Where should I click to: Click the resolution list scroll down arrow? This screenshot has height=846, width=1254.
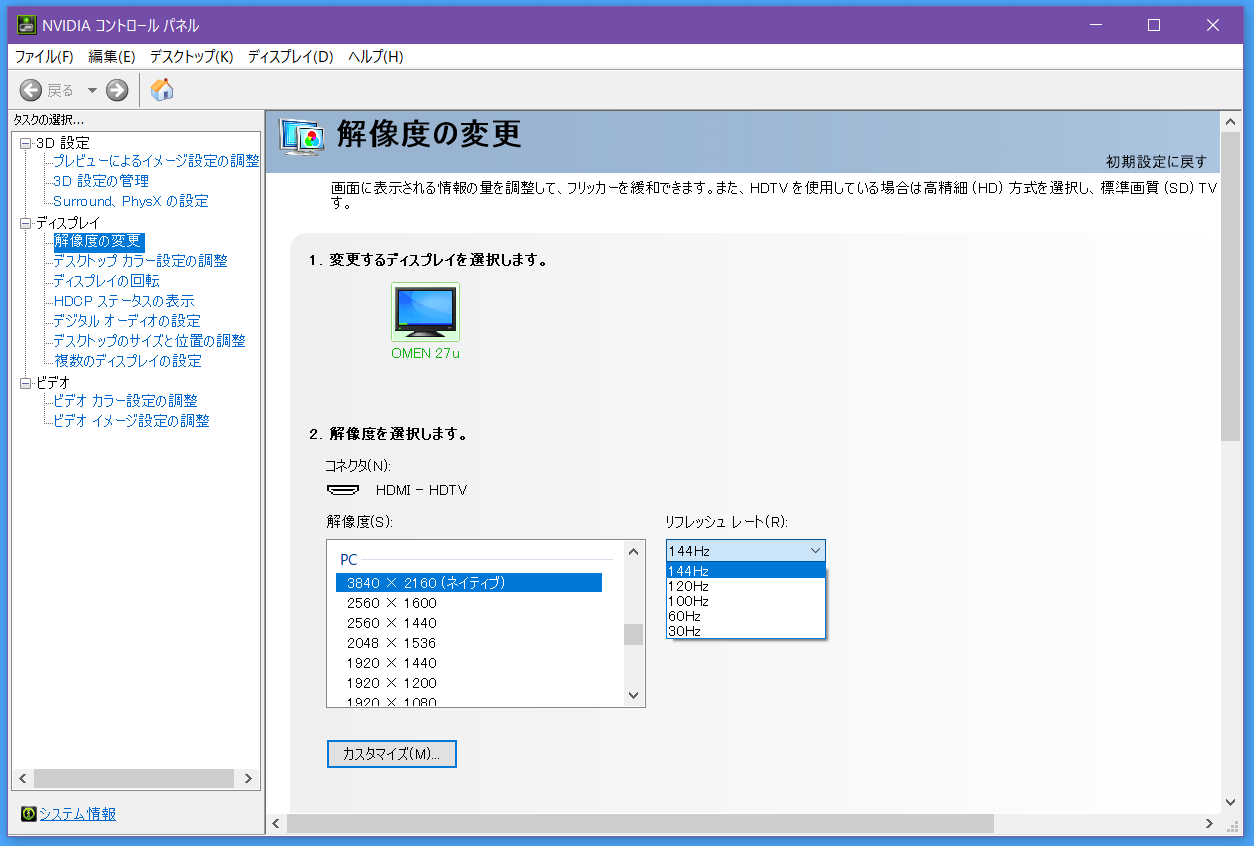pyautogui.click(x=633, y=695)
